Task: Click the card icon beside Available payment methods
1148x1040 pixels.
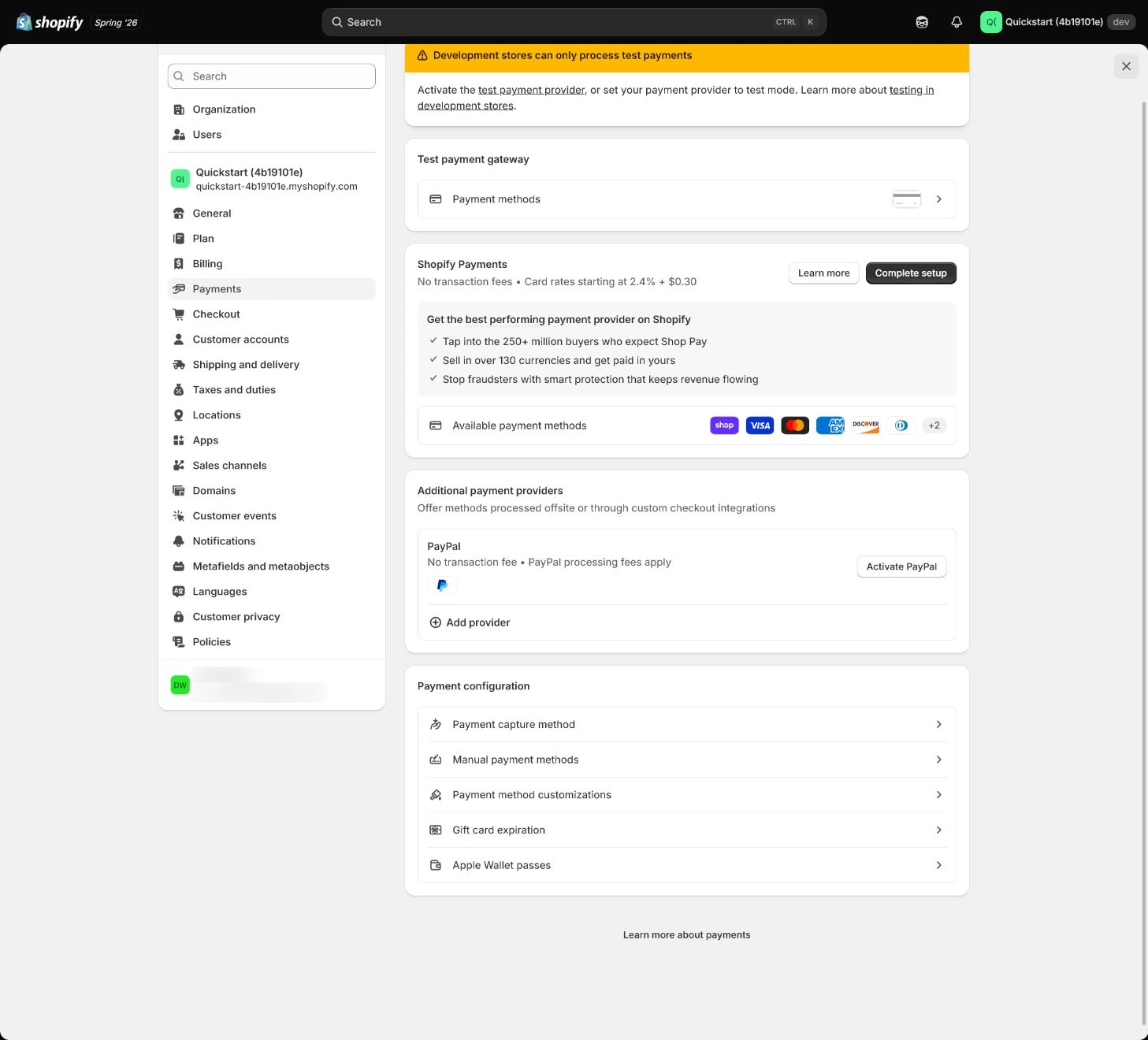Action: (436, 425)
